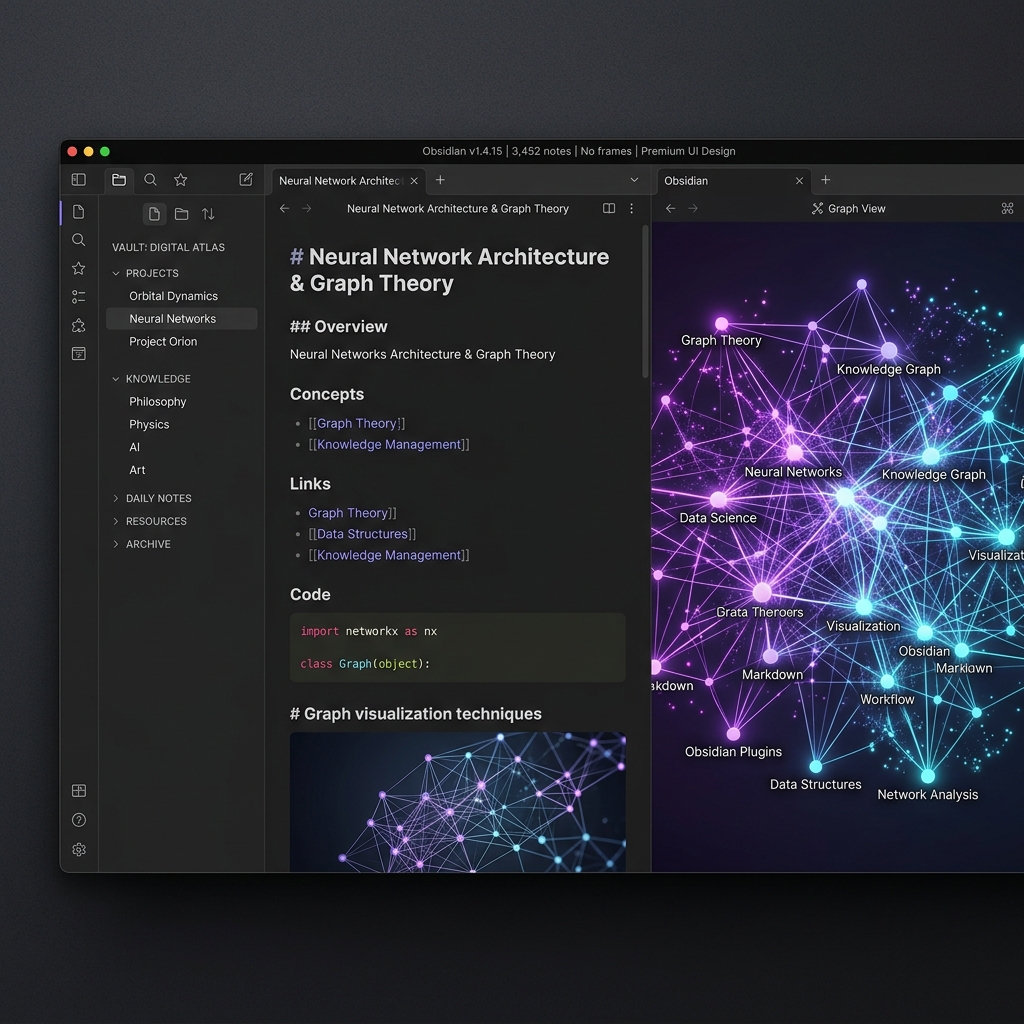Click the puzzle piece plugin icon in ribbon
The width and height of the screenshot is (1024, 1024).
(78, 325)
